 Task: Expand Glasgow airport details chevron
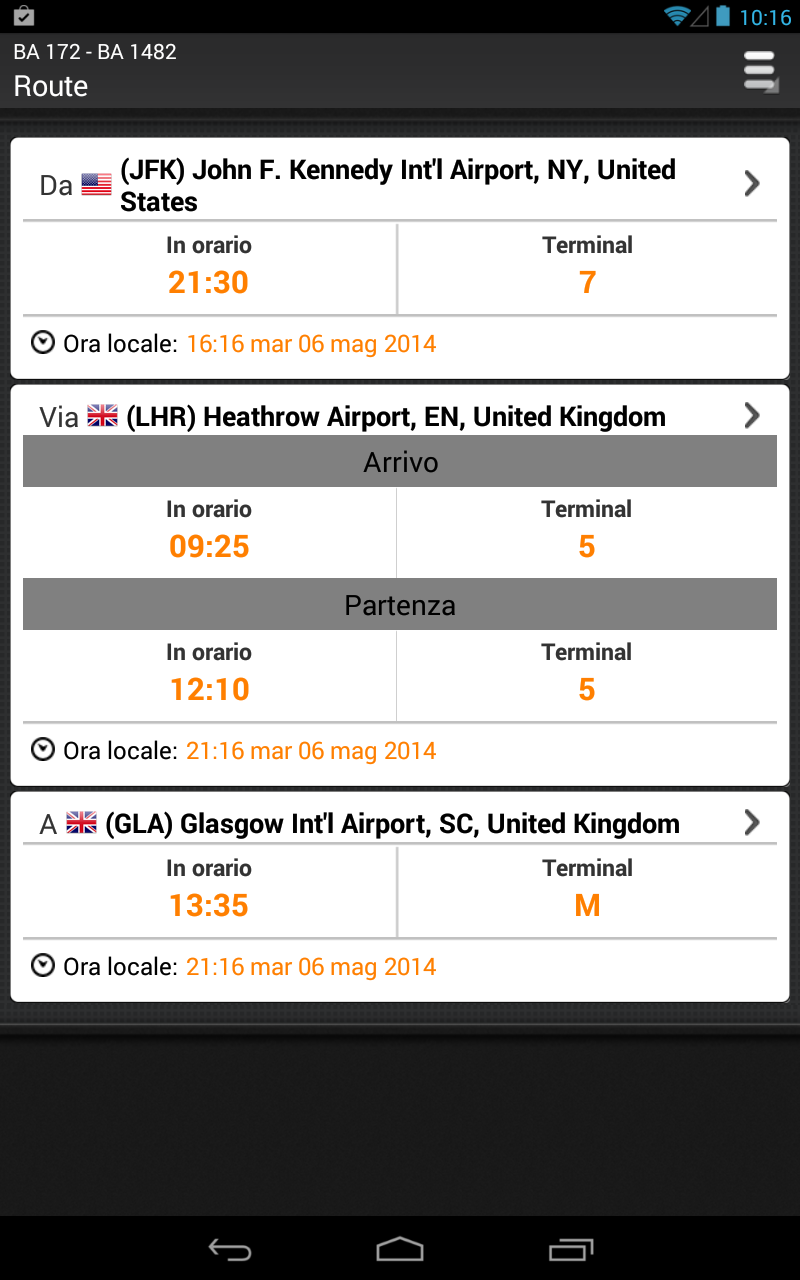[752, 822]
